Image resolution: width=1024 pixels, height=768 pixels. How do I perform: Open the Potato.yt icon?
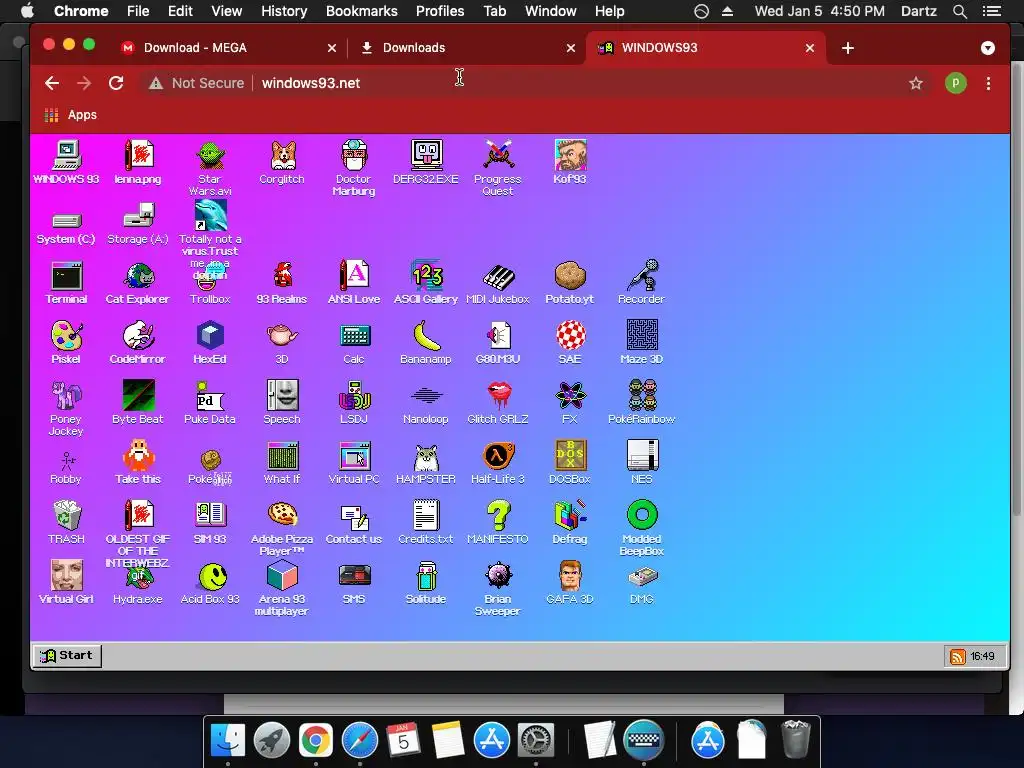coord(569,283)
